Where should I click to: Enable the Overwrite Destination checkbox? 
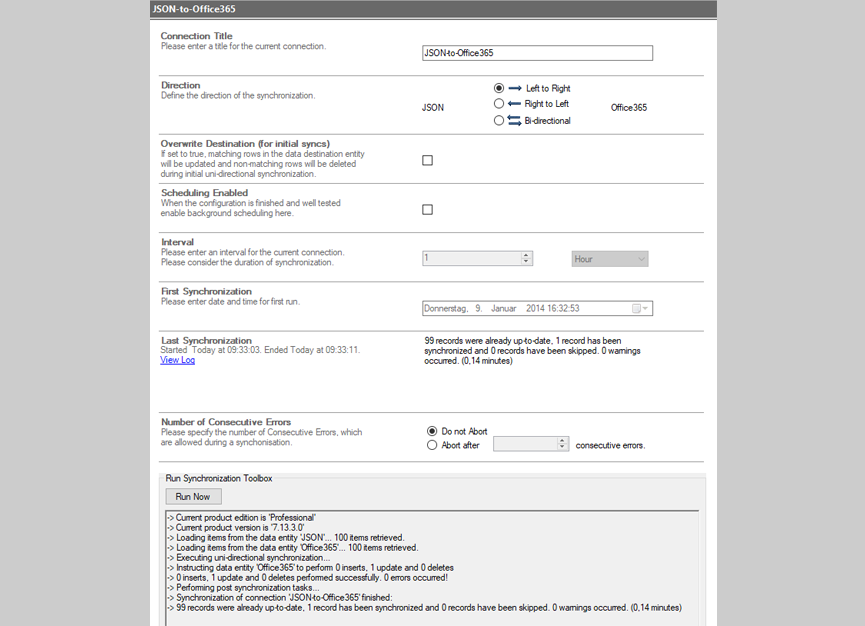click(x=427, y=160)
